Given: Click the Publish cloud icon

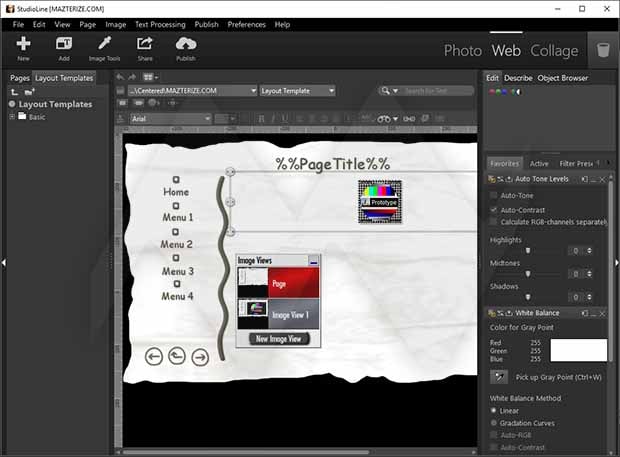Looking at the screenshot, I should (x=186, y=43).
